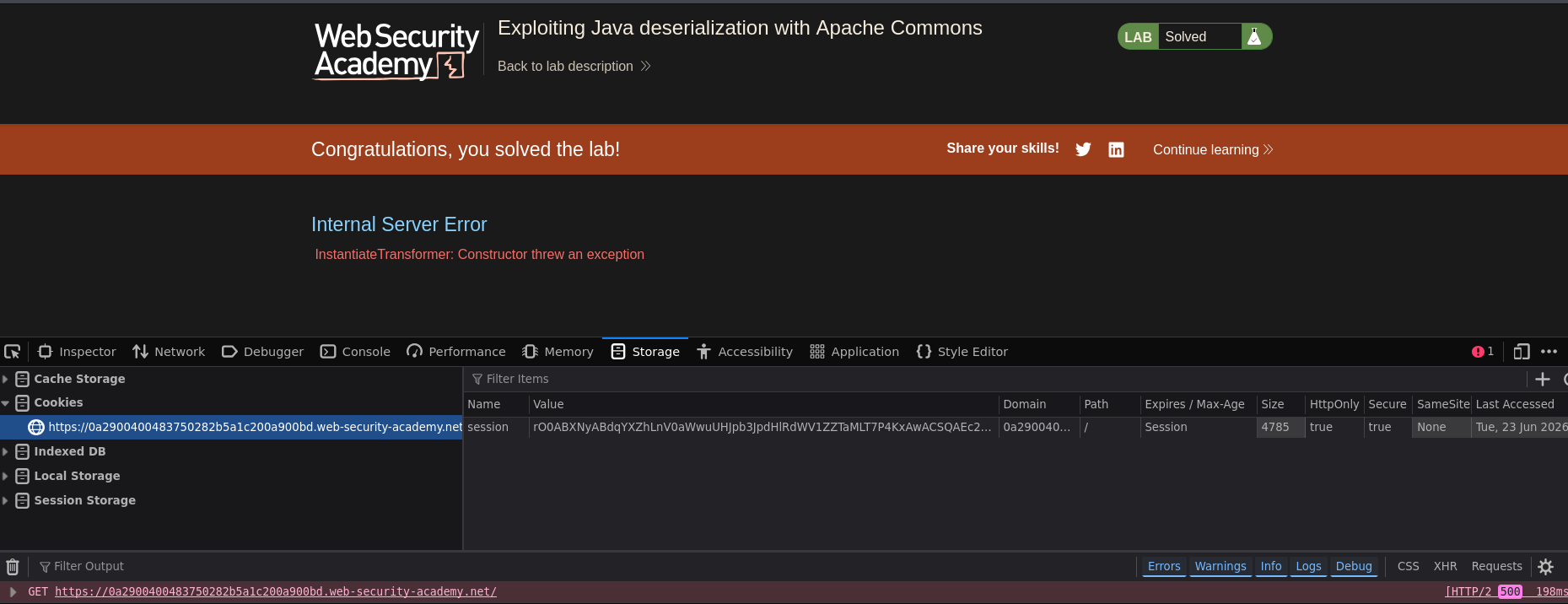Open the logged GET request URL
The height and width of the screenshot is (604, 1568).
pyautogui.click(x=276, y=592)
